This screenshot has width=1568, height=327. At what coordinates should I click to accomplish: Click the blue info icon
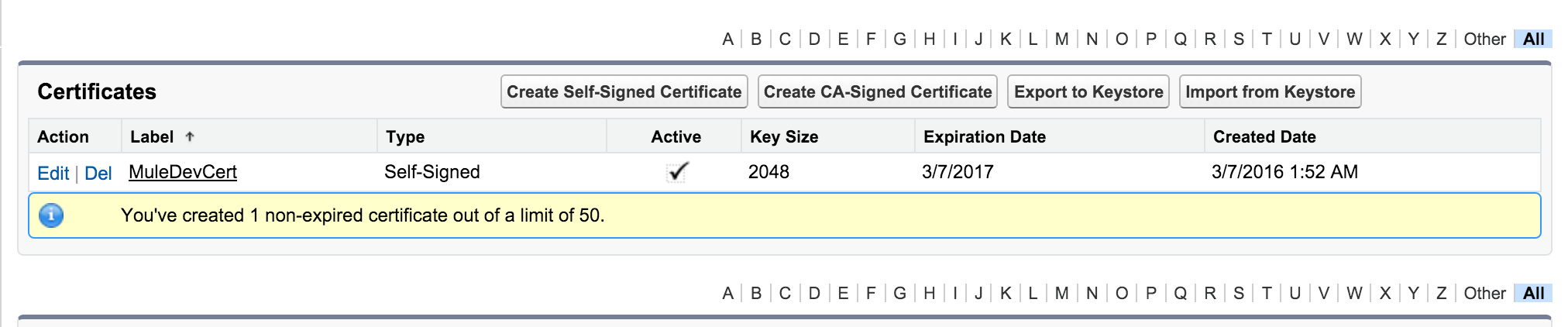click(x=51, y=215)
